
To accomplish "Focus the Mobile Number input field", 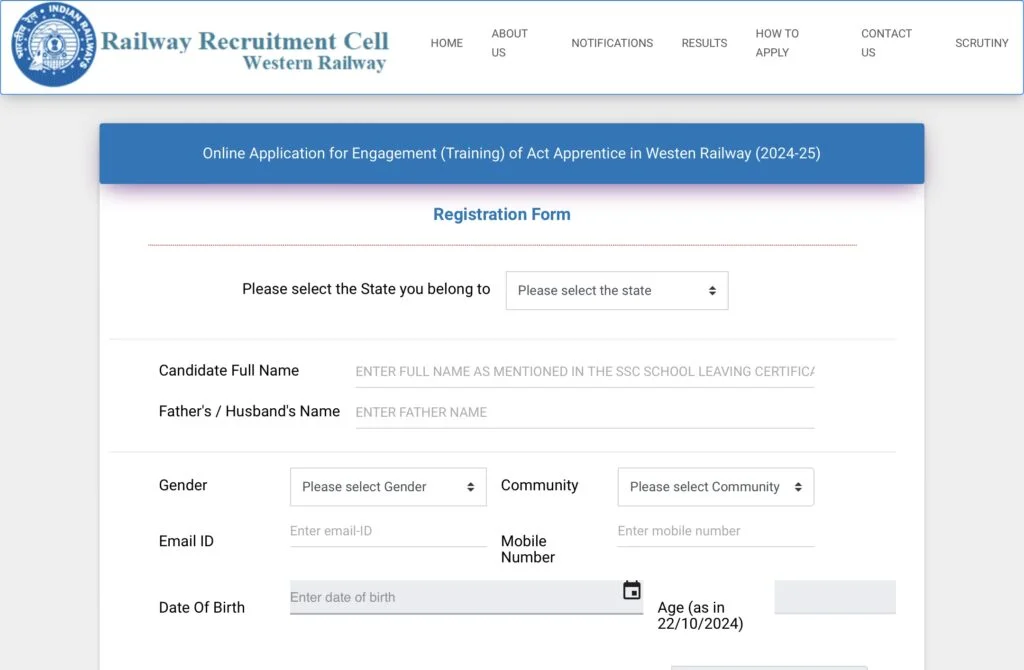I will [x=716, y=531].
